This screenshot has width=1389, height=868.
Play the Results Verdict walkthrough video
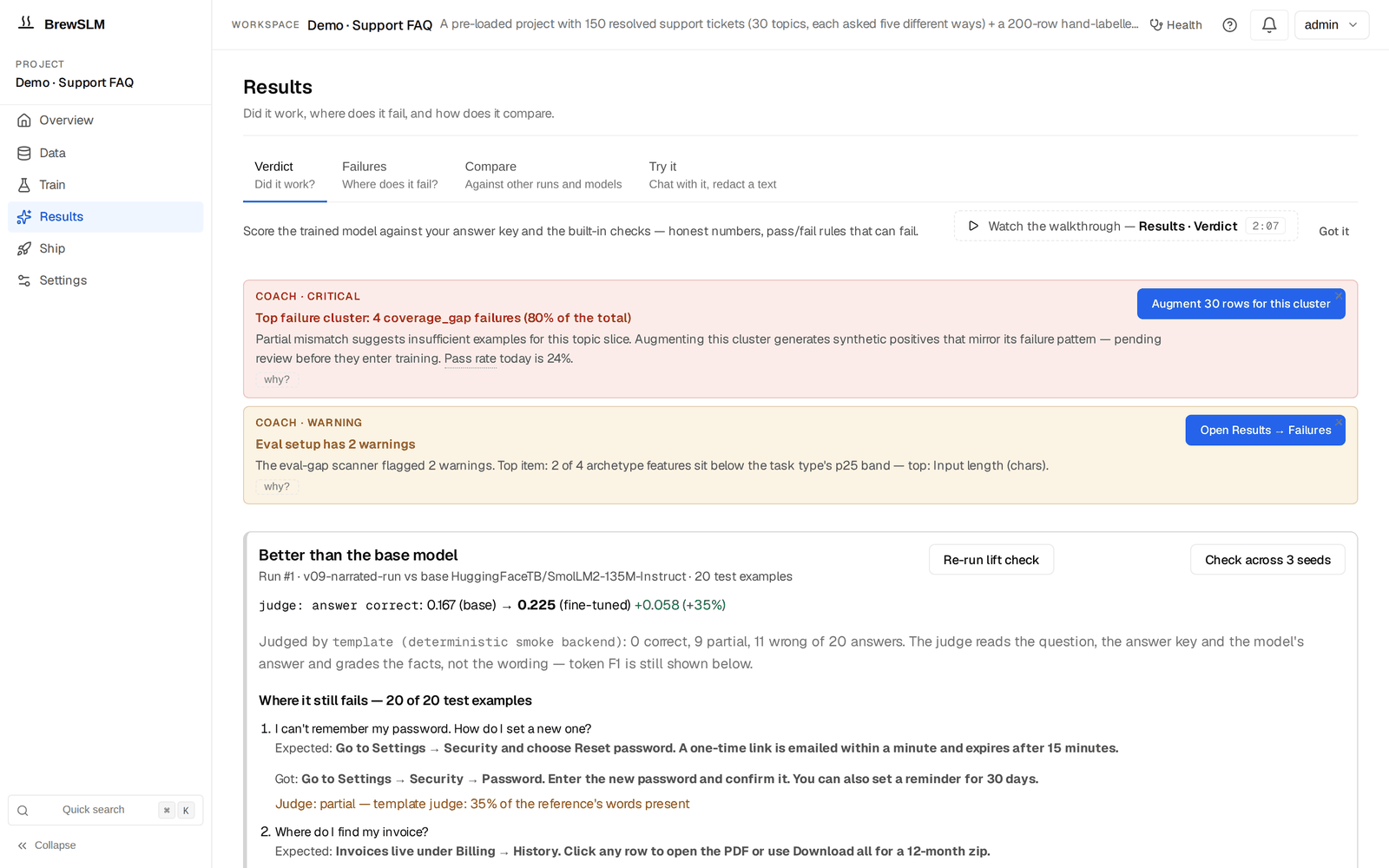coord(1125,227)
